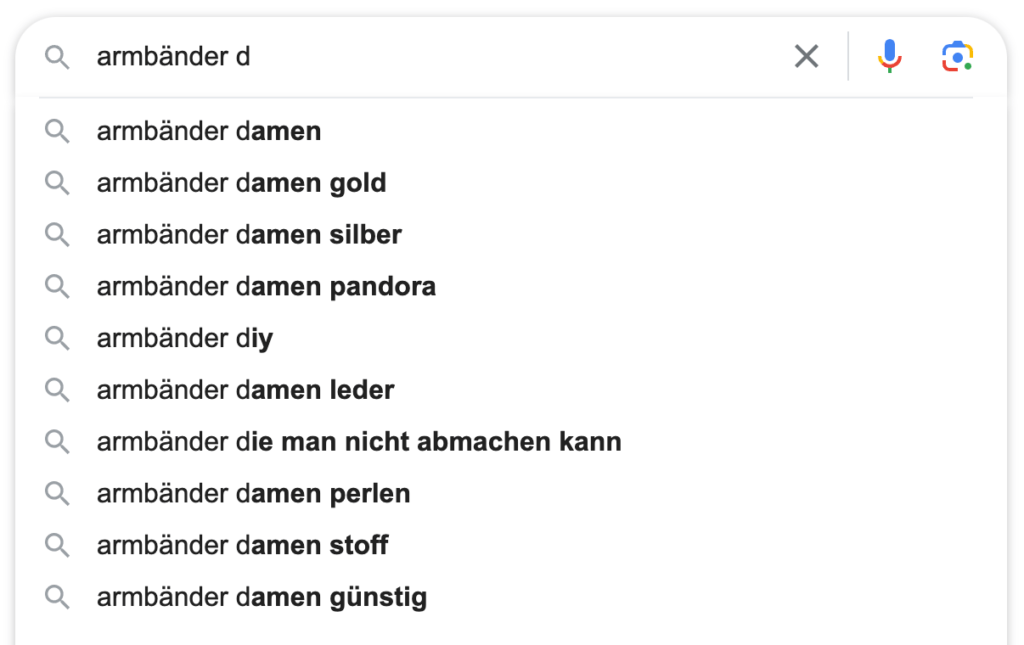Choose the 'armbänder diy' suggestion
The width and height of the screenshot is (1024, 645).
tap(511, 338)
